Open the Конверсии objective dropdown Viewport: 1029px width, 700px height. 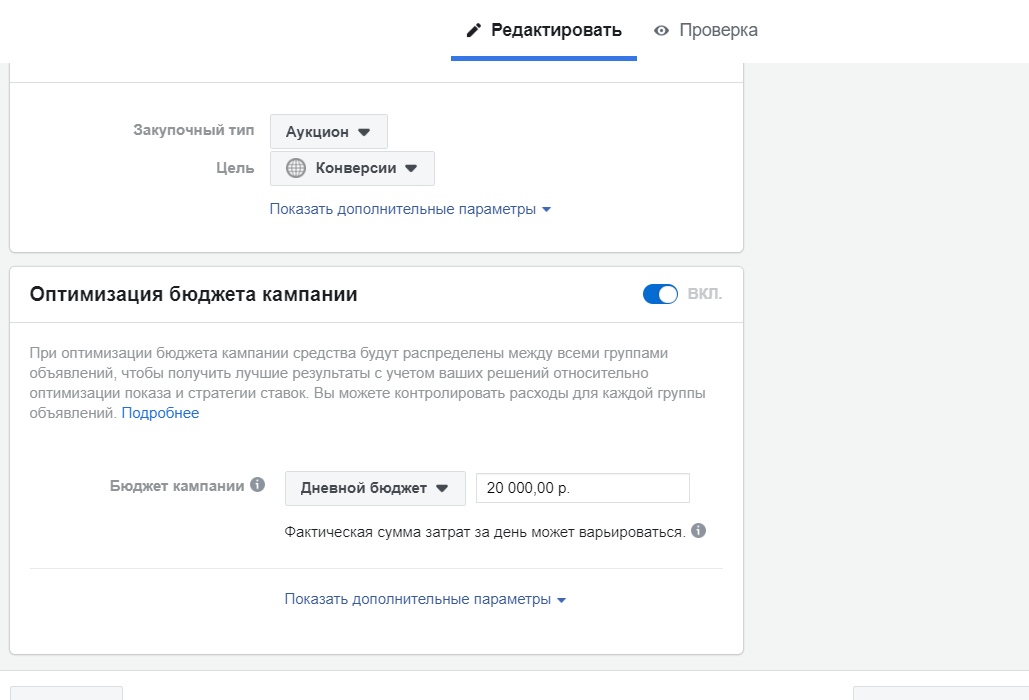pos(352,169)
